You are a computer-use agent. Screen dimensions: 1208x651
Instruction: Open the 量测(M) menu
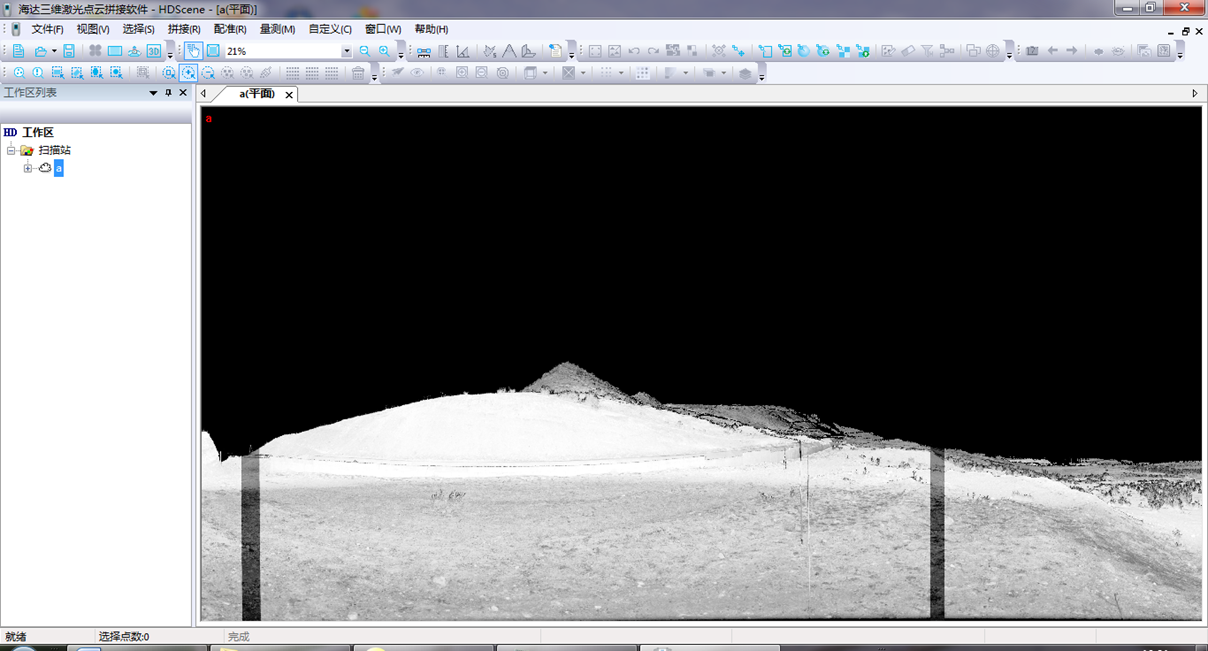pos(277,29)
